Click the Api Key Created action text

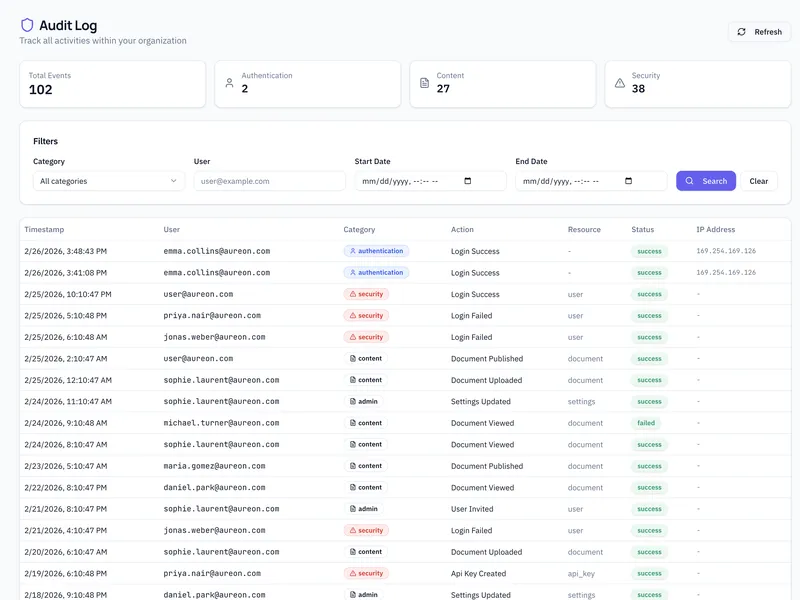[479, 573]
